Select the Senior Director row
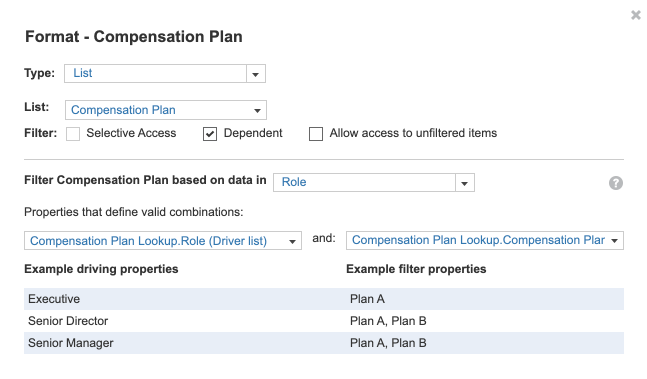647x379 pixels. [x=324, y=321]
